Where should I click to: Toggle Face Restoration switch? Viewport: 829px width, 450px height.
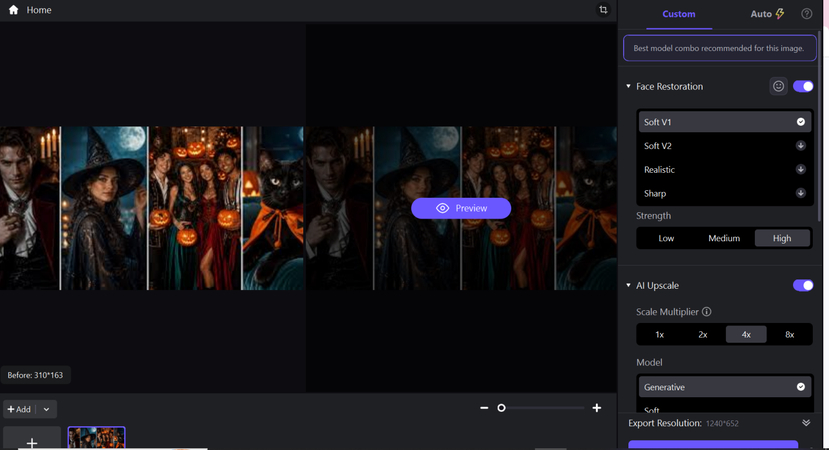[x=803, y=86]
